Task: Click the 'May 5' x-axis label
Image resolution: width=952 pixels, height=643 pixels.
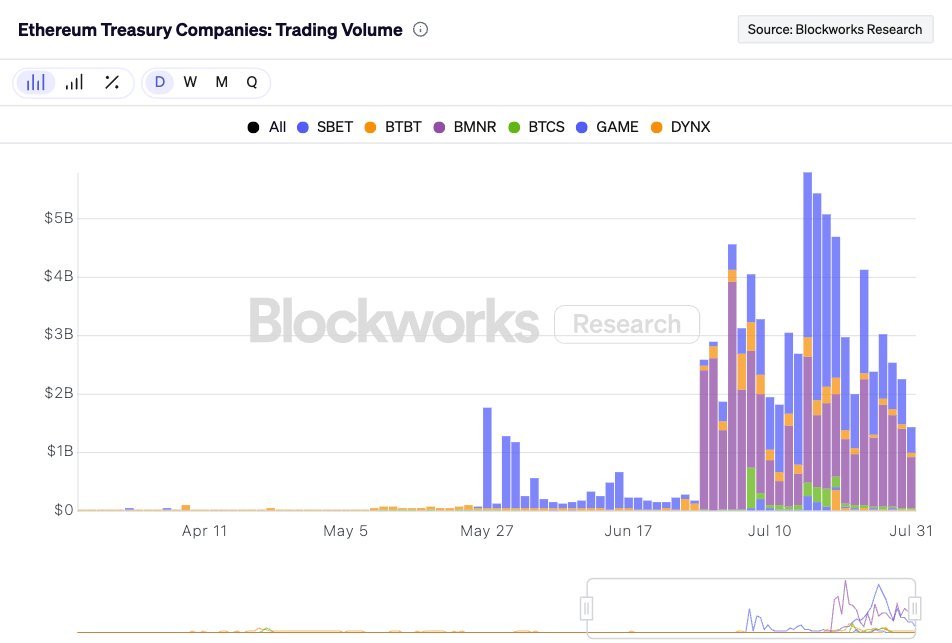Action: [345, 531]
